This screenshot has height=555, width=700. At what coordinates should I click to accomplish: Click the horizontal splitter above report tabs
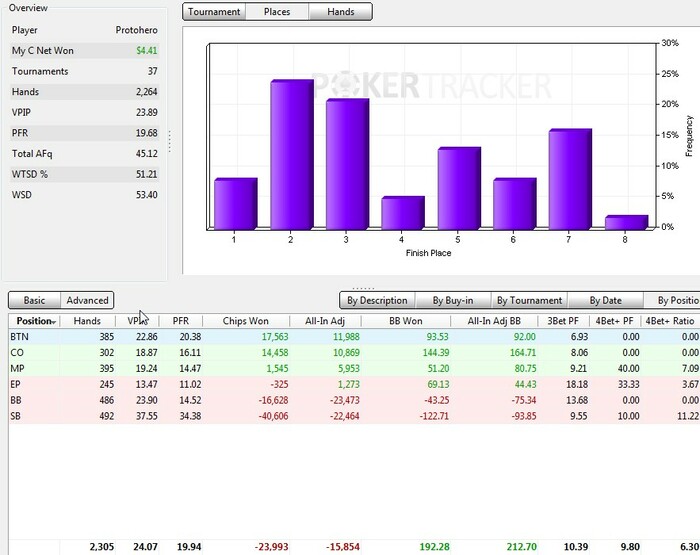(363, 288)
